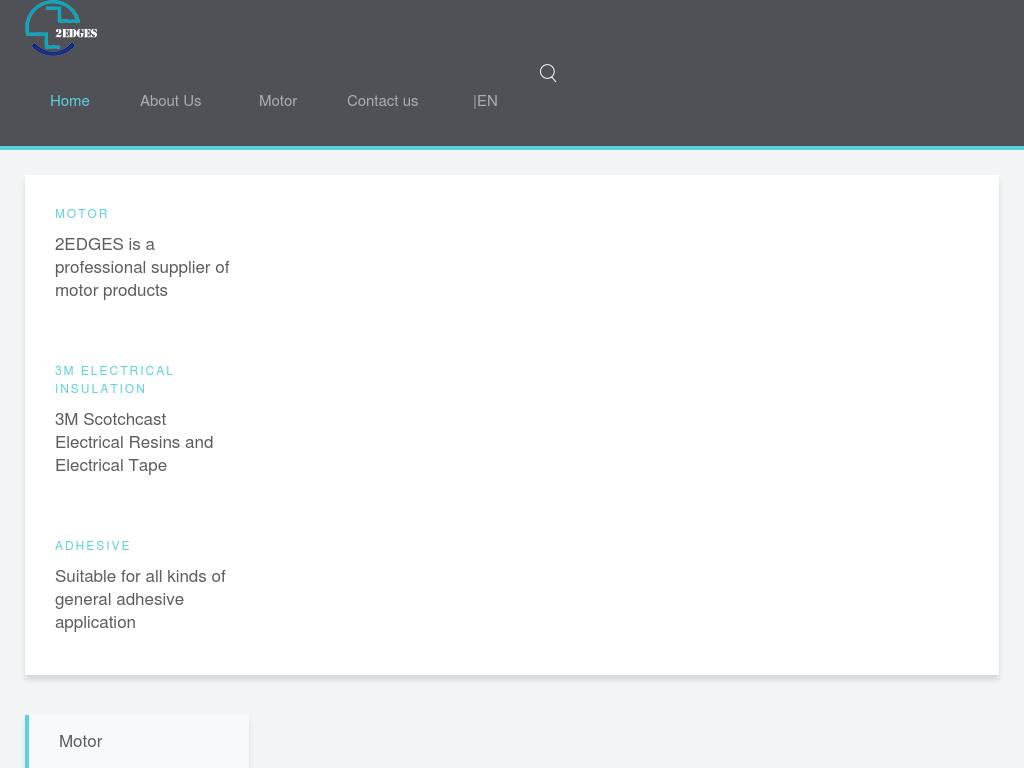The width and height of the screenshot is (1024, 768).
Task: Click the 3M Scotchcast Electrical Resins text
Action: click(x=134, y=442)
